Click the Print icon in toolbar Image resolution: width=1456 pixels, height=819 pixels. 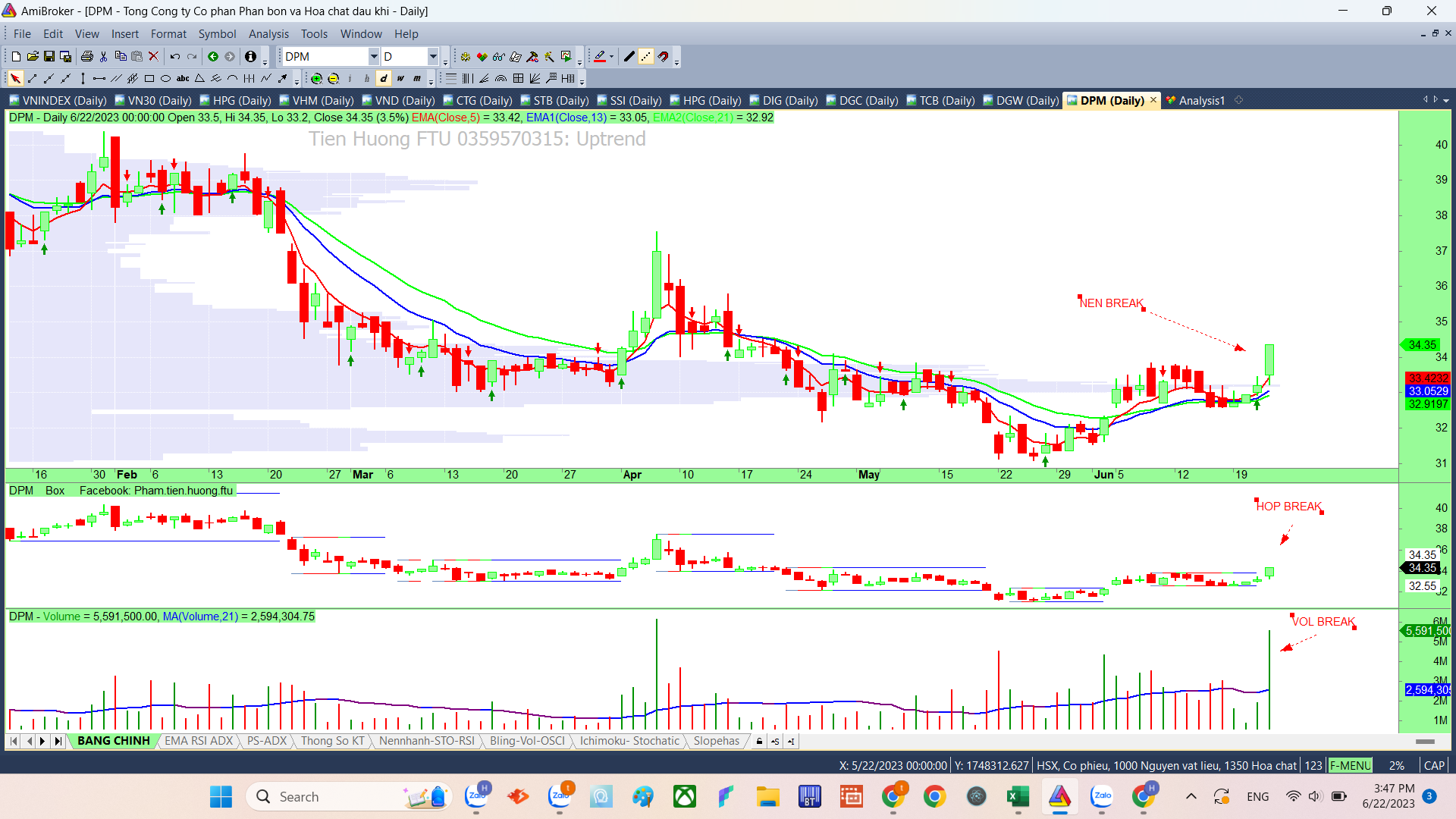pos(86,57)
